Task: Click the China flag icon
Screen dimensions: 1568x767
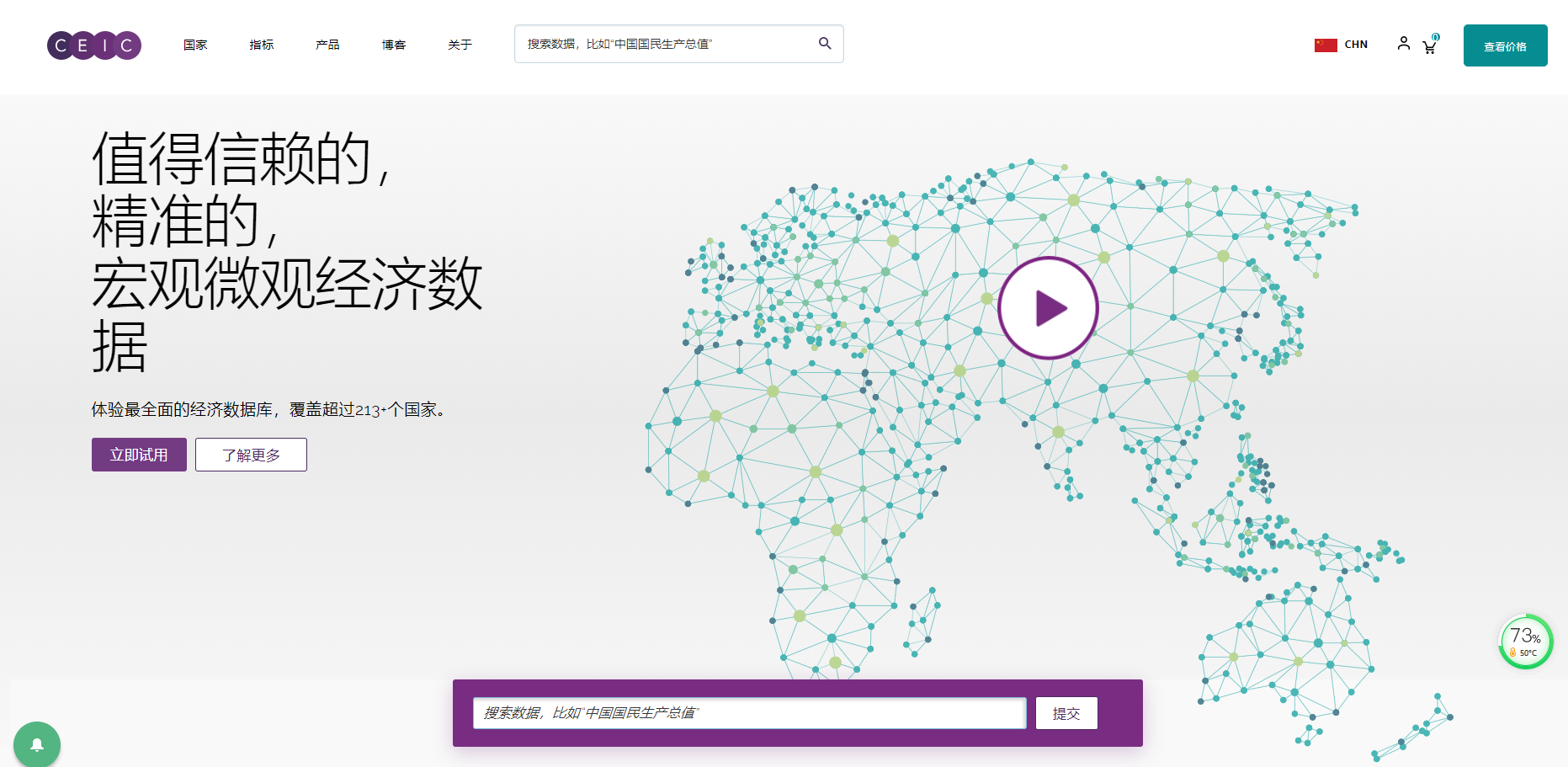Action: coord(1326,45)
